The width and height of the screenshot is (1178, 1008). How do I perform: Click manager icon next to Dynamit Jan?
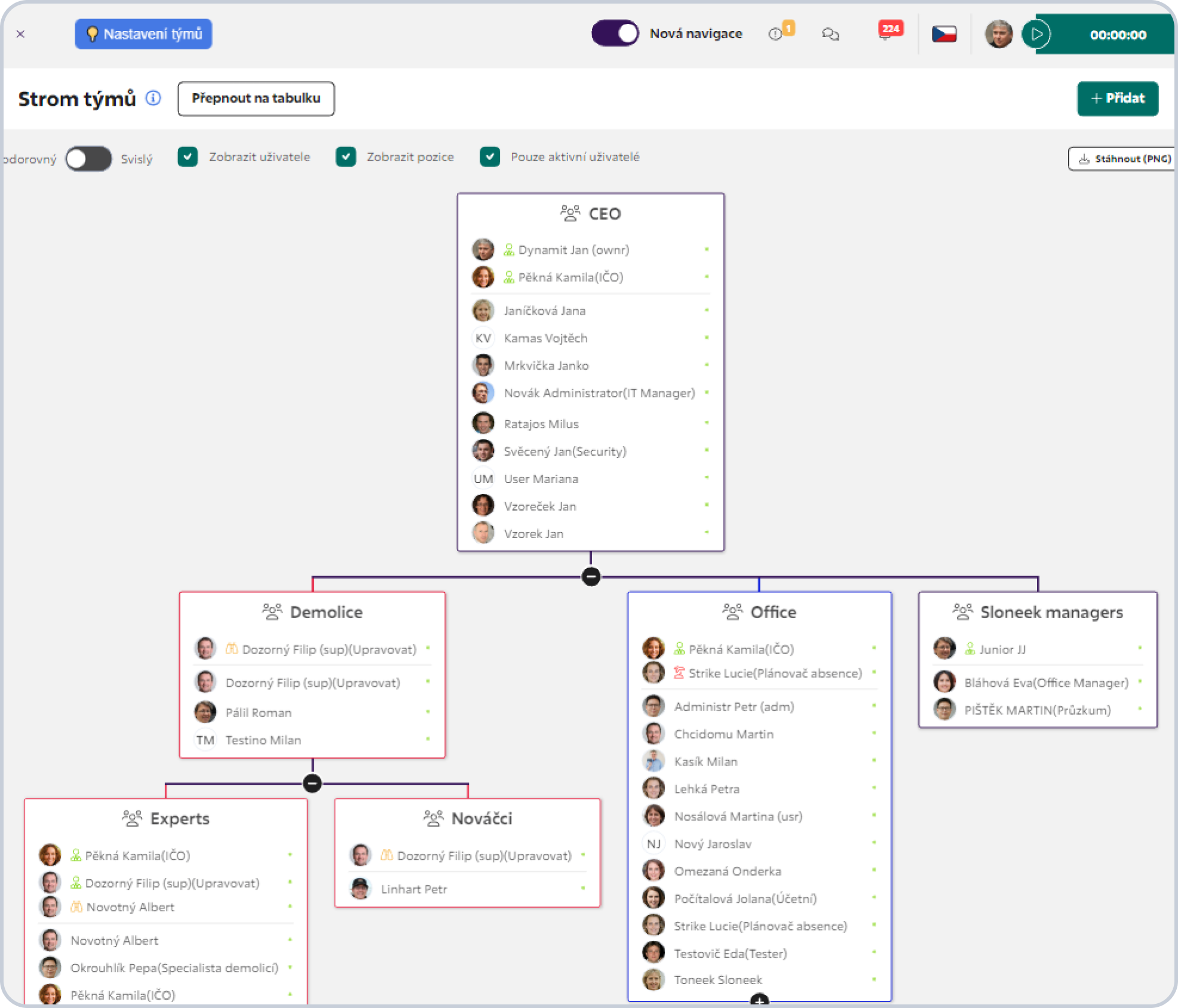tap(509, 250)
